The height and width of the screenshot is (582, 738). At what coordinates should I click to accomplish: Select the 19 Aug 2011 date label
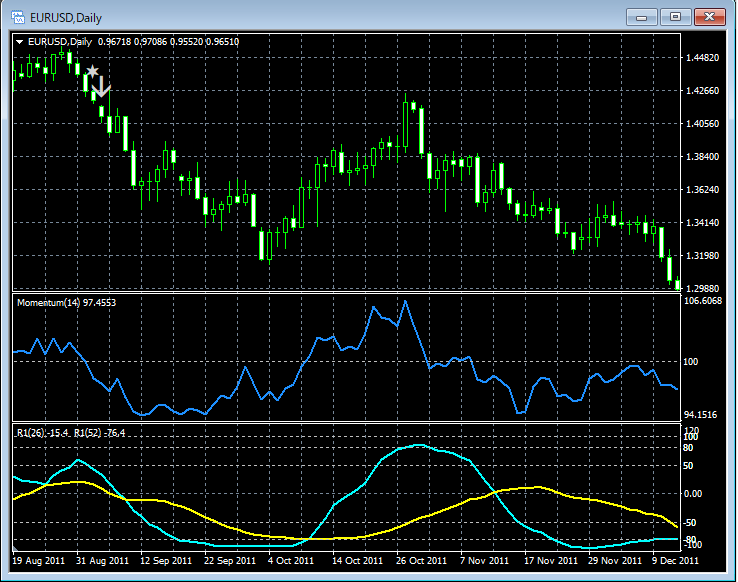point(39,561)
